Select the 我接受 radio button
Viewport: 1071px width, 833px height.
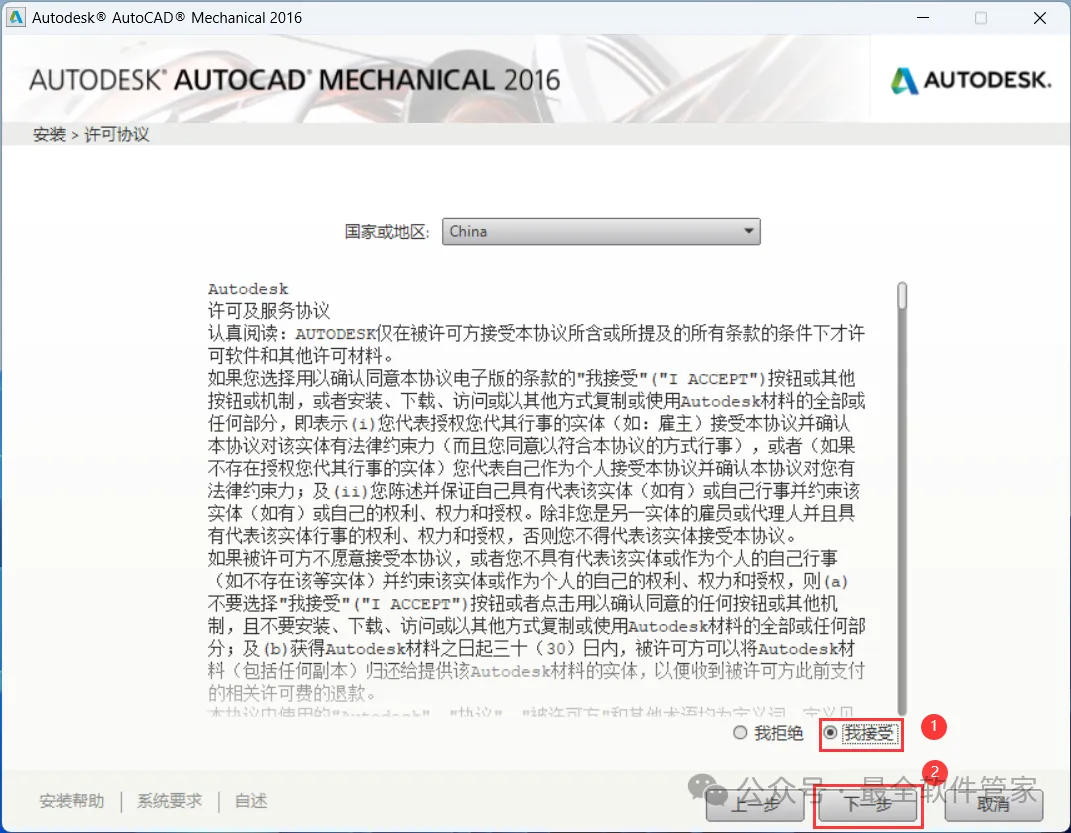pyautogui.click(x=830, y=733)
